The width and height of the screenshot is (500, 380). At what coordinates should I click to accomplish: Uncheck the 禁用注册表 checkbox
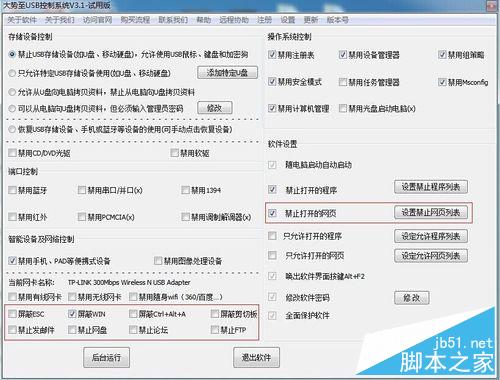click(x=272, y=54)
